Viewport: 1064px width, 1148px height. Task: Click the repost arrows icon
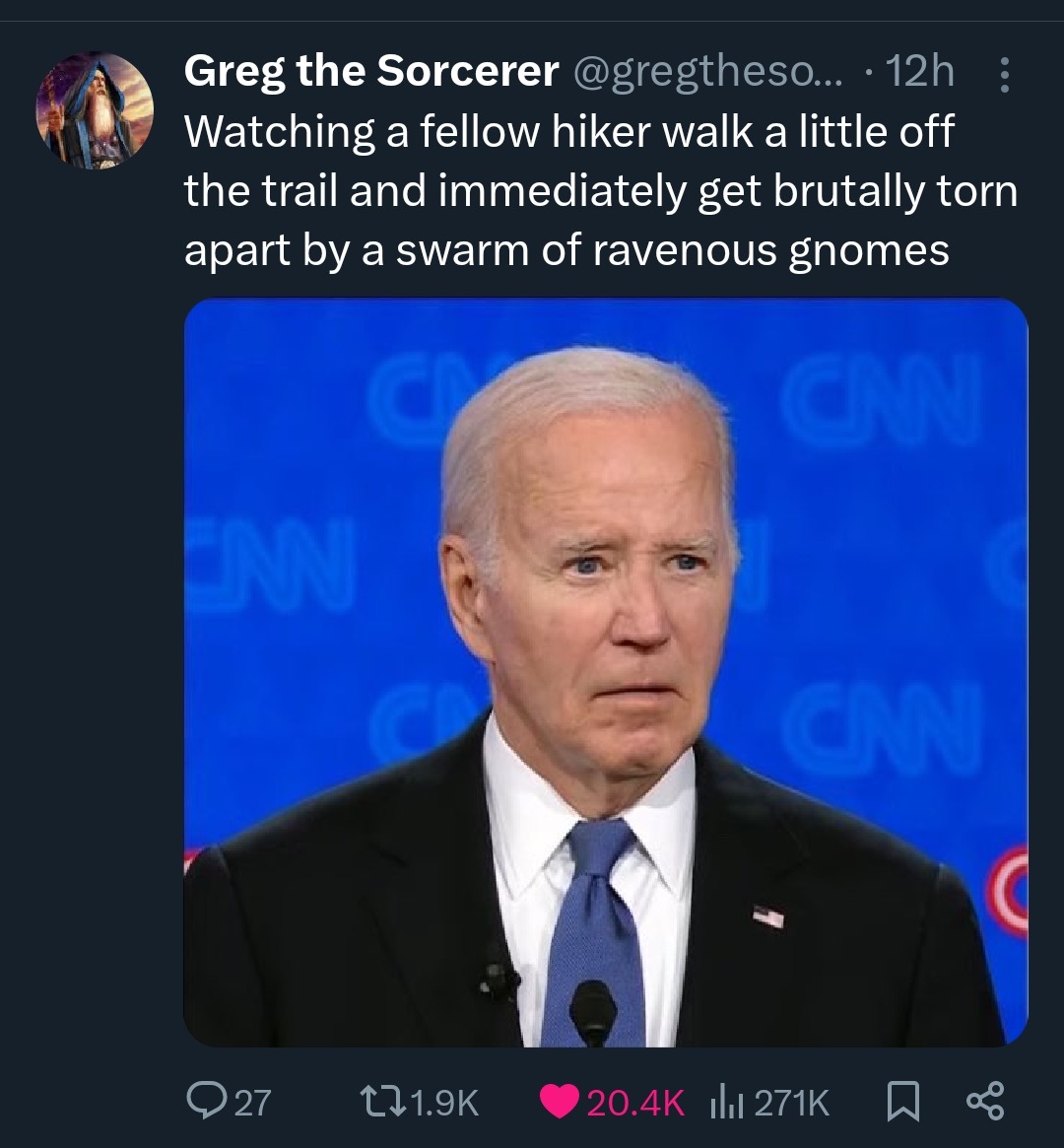pos(378,1101)
